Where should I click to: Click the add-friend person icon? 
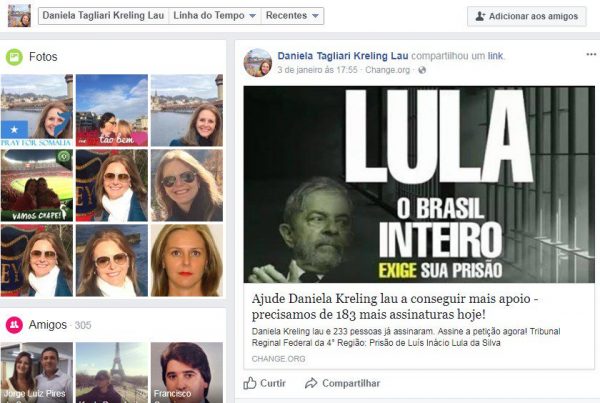480,16
